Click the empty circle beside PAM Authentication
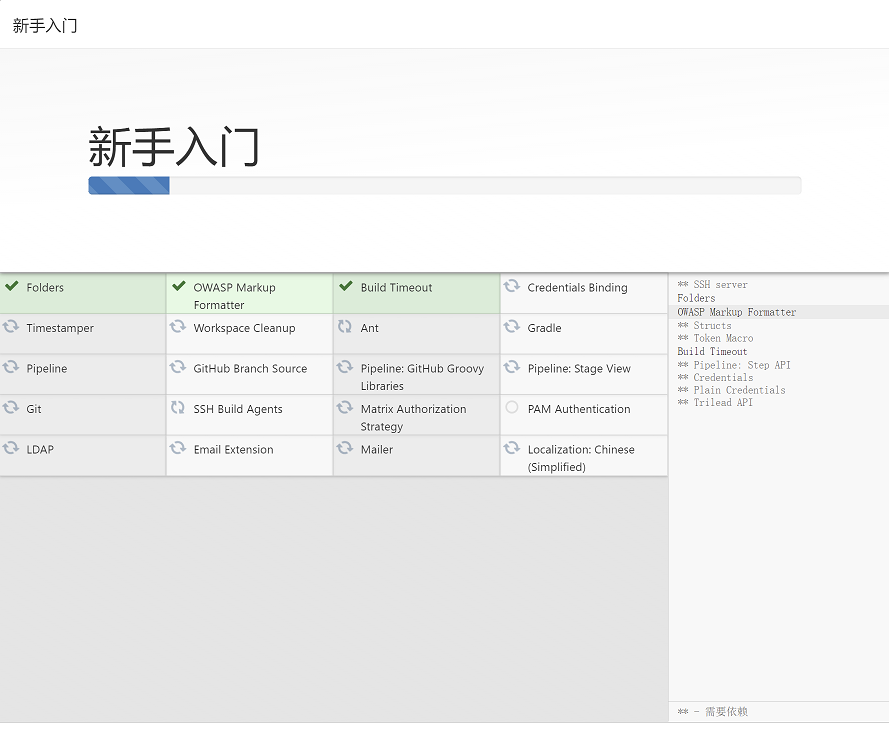The image size is (889, 732). pos(512,408)
